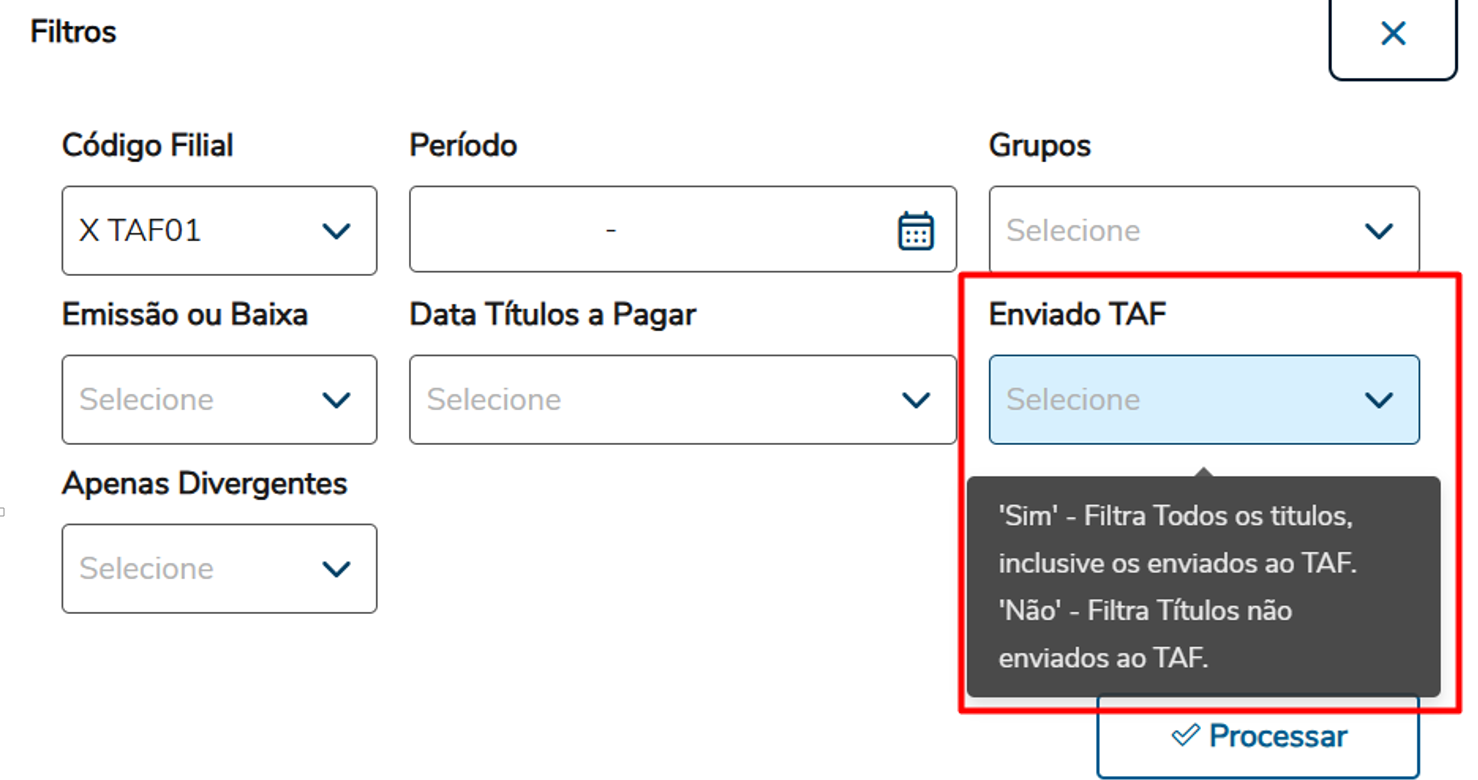Click the Data Títulos a Pagar chevron
Viewport: 1478px width, 780px height.
pos(916,400)
